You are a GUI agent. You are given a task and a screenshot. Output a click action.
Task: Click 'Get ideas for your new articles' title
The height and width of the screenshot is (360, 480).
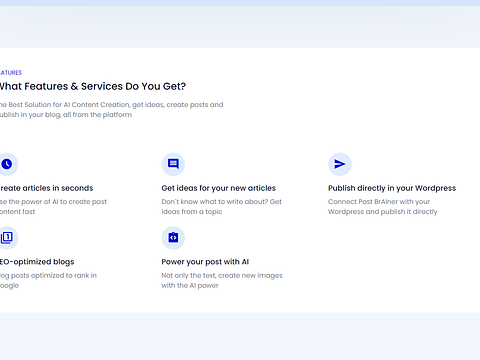pos(219,188)
